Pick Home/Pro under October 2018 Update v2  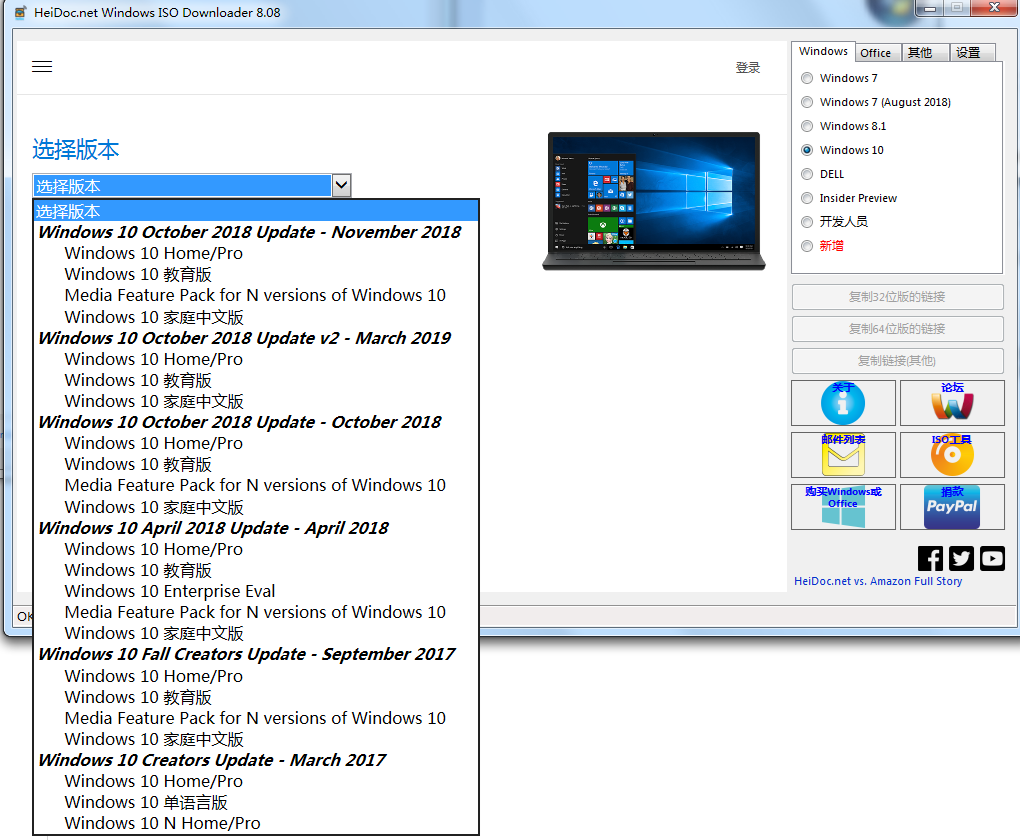256,359
